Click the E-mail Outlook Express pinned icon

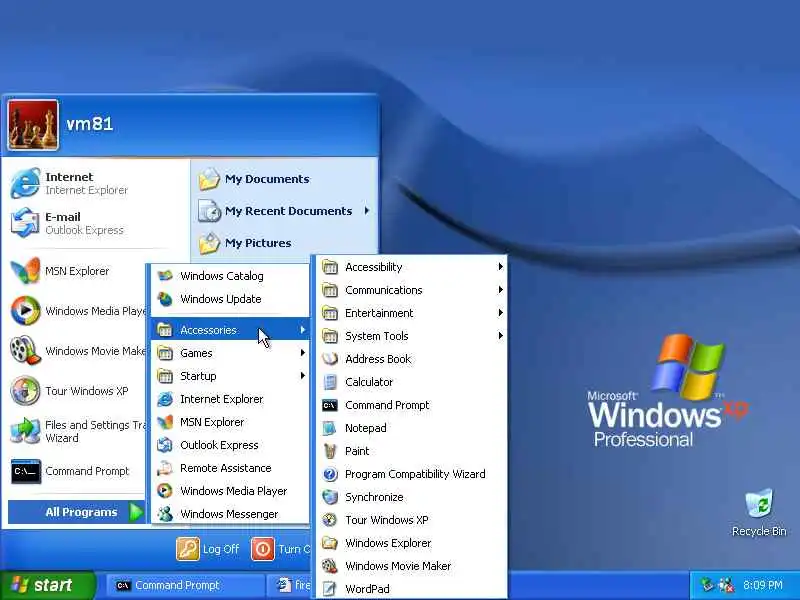(x=25, y=223)
